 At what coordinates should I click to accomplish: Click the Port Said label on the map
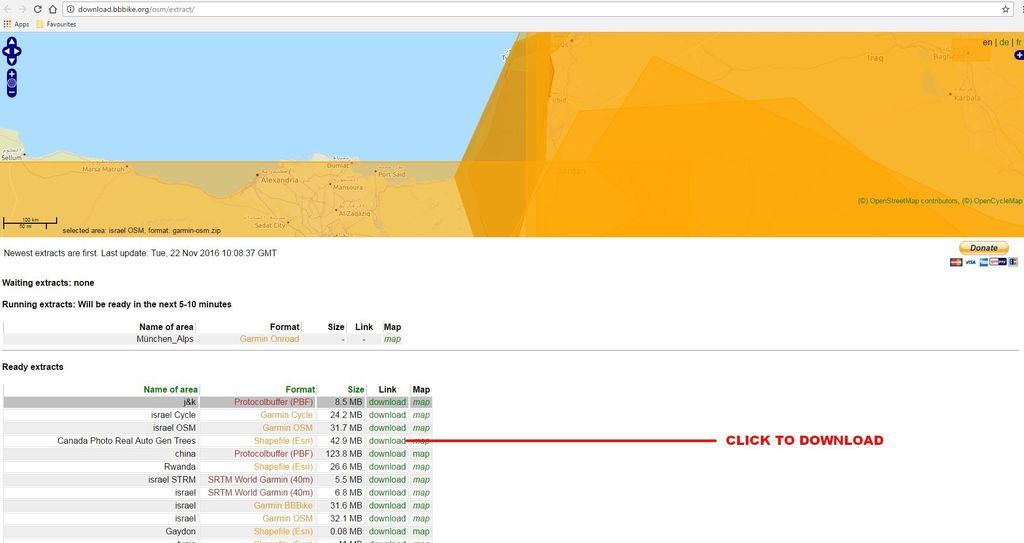coord(392,174)
